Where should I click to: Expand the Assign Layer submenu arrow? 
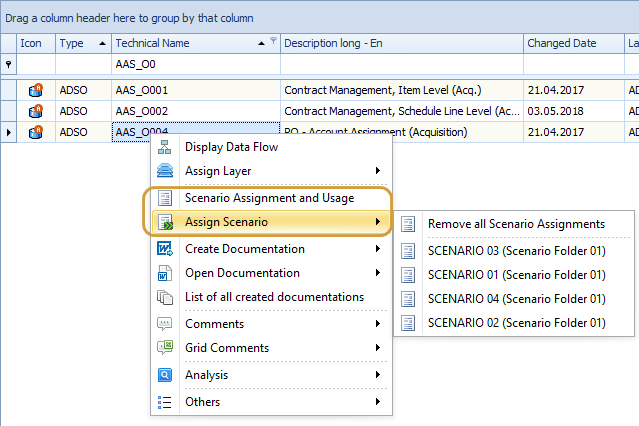click(377, 171)
